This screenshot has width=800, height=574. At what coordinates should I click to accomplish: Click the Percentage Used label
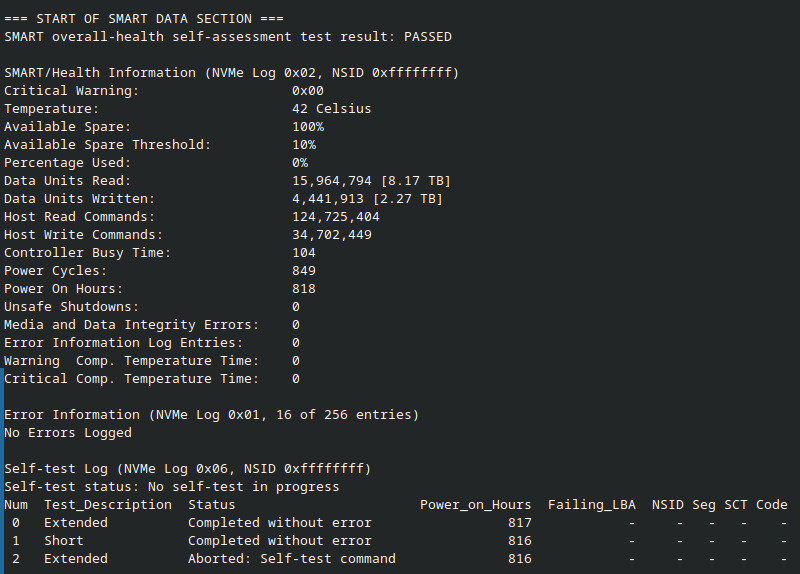tap(67, 163)
